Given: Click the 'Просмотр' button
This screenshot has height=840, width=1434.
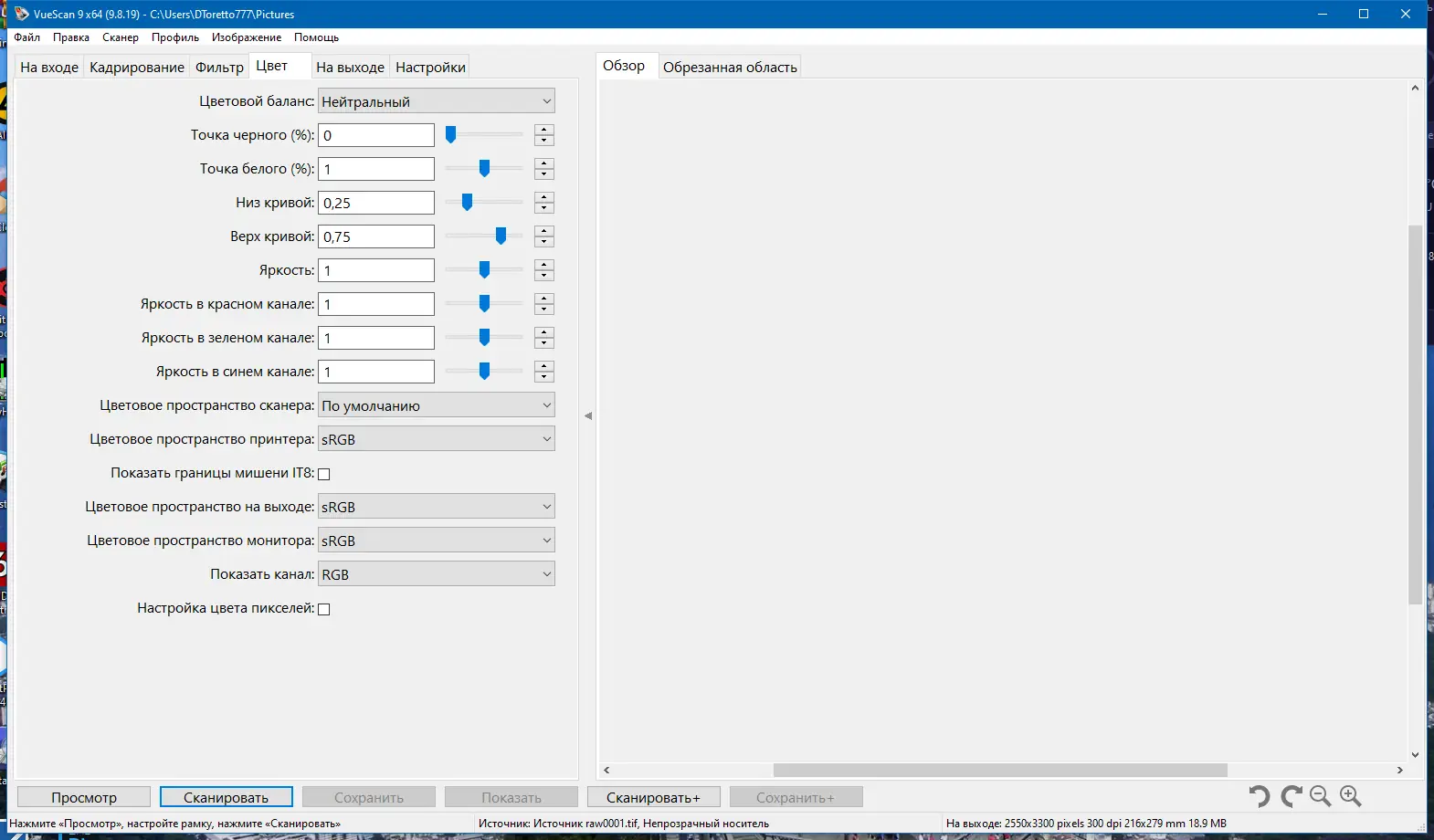Looking at the screenshot, I should 84,797.
